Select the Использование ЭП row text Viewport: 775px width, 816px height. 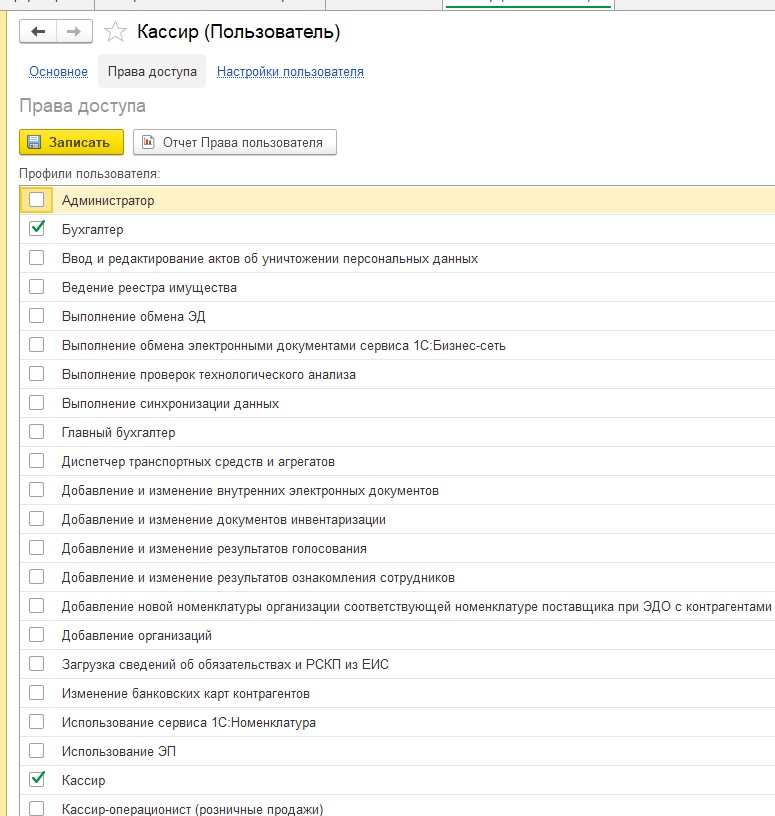[x=119, y=751]
